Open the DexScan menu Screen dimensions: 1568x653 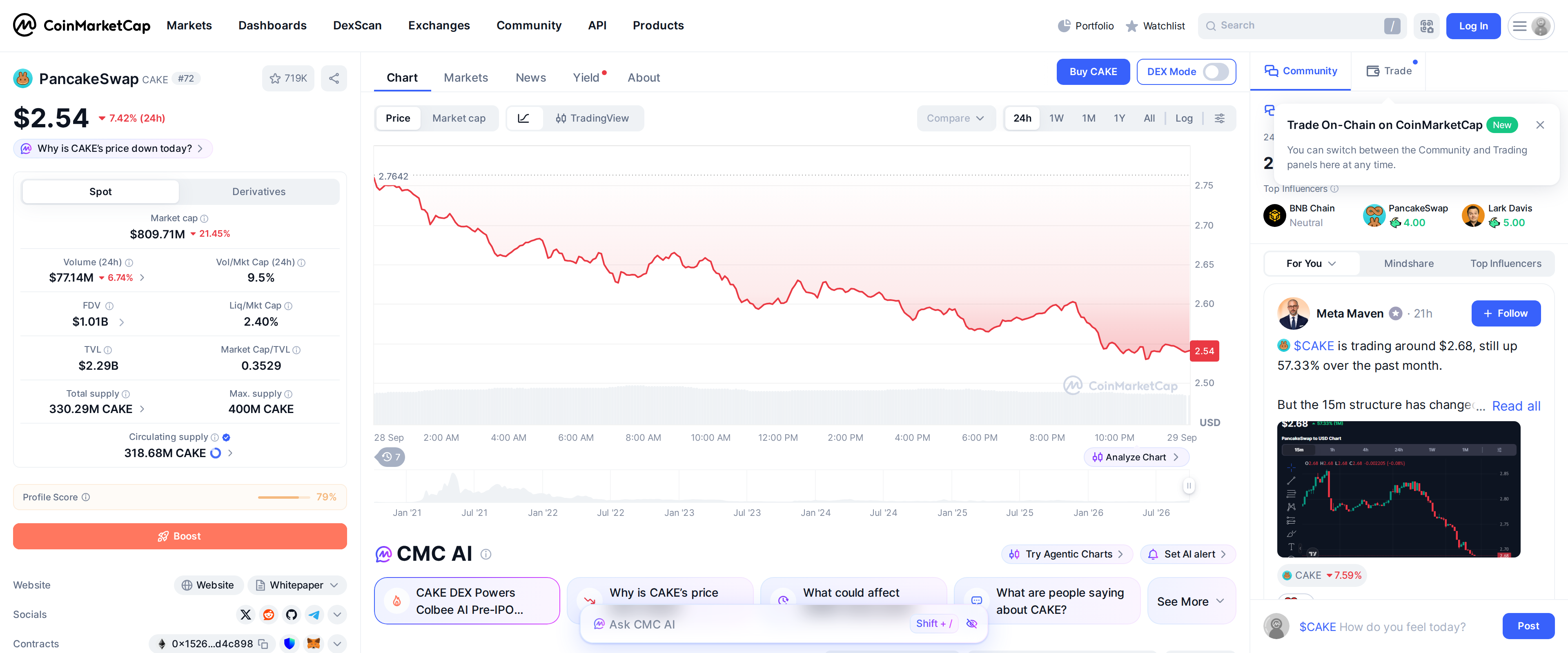click(x=357, y=26)
